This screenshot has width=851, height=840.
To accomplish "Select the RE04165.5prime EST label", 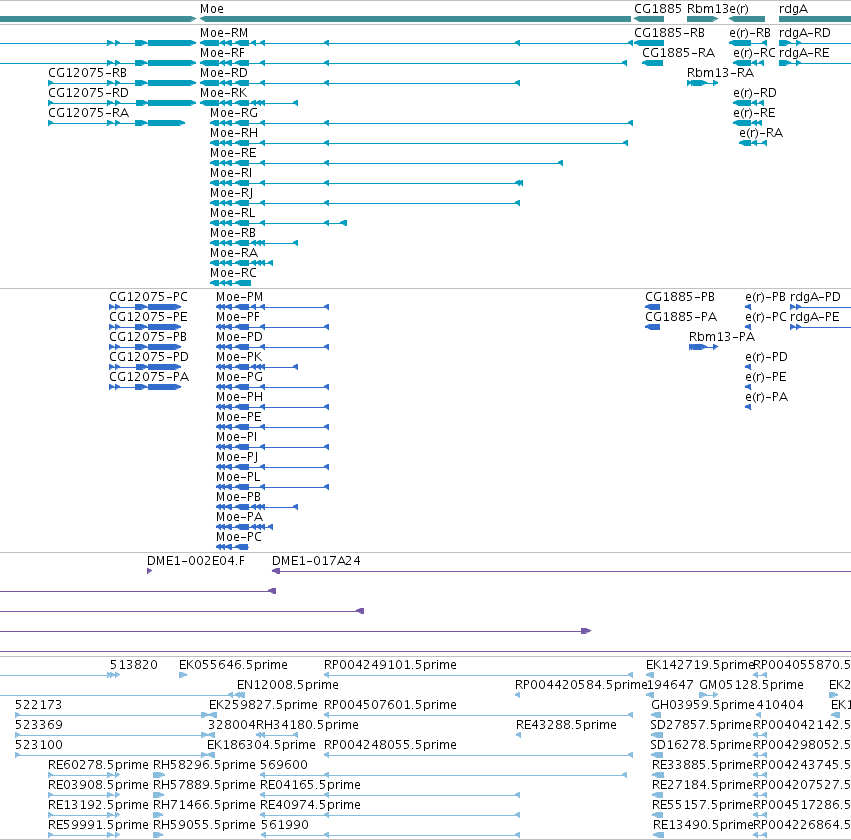I will point(310,785).
